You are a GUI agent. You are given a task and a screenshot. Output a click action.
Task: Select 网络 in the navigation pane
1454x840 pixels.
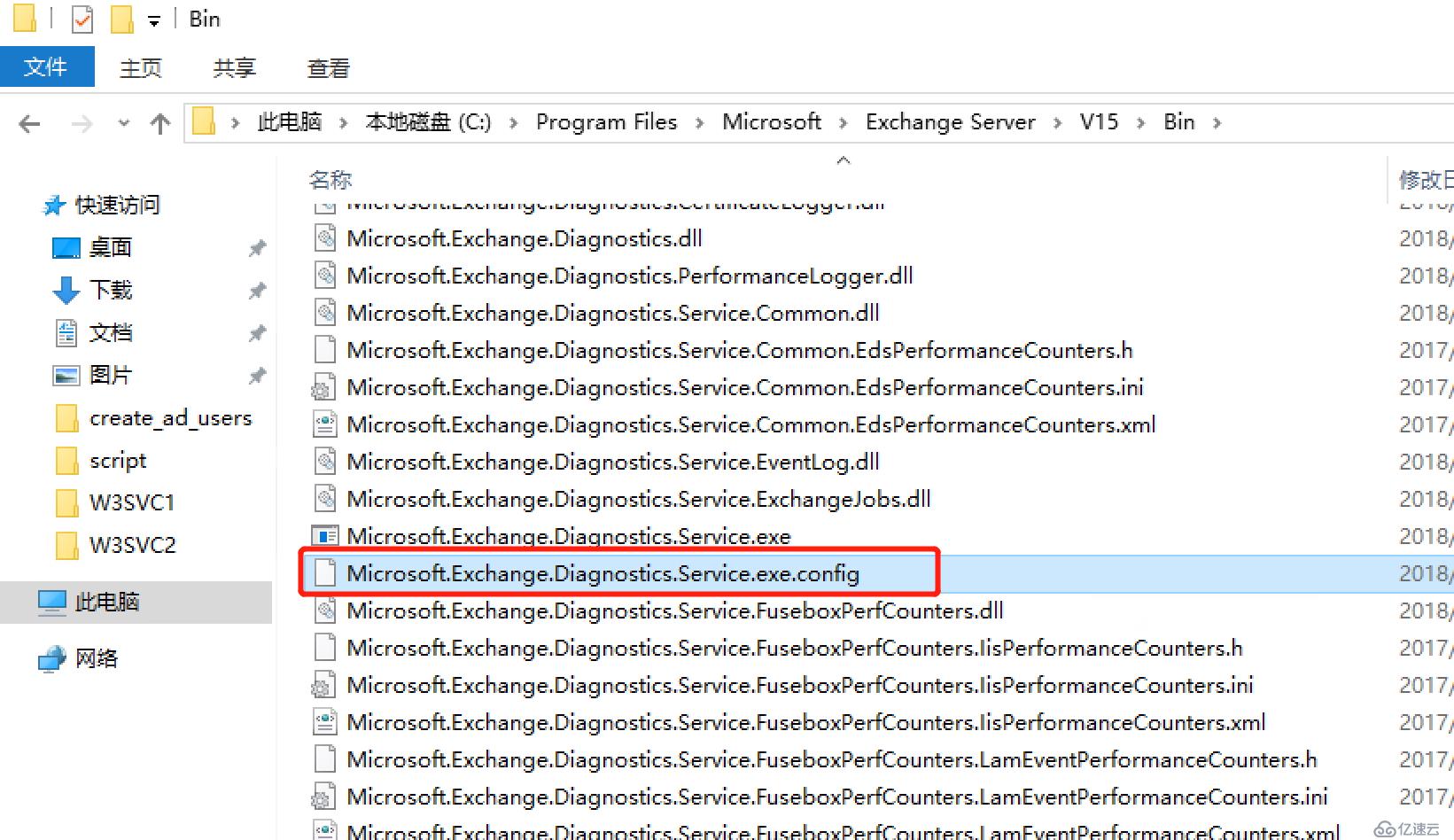pos(96,658)
